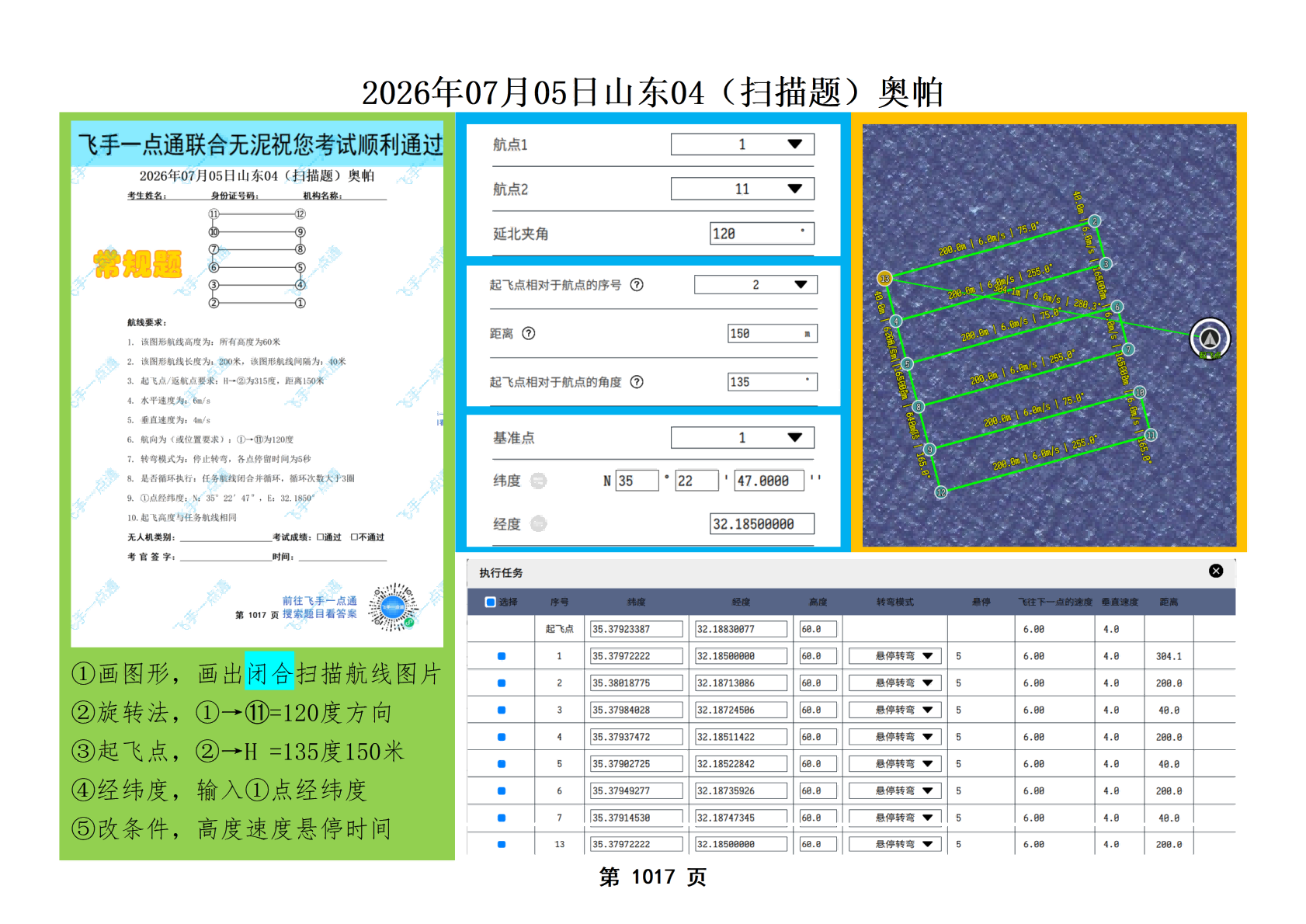
Task: Click the takeoff point home icon on map
Action: pos(1210,339)
